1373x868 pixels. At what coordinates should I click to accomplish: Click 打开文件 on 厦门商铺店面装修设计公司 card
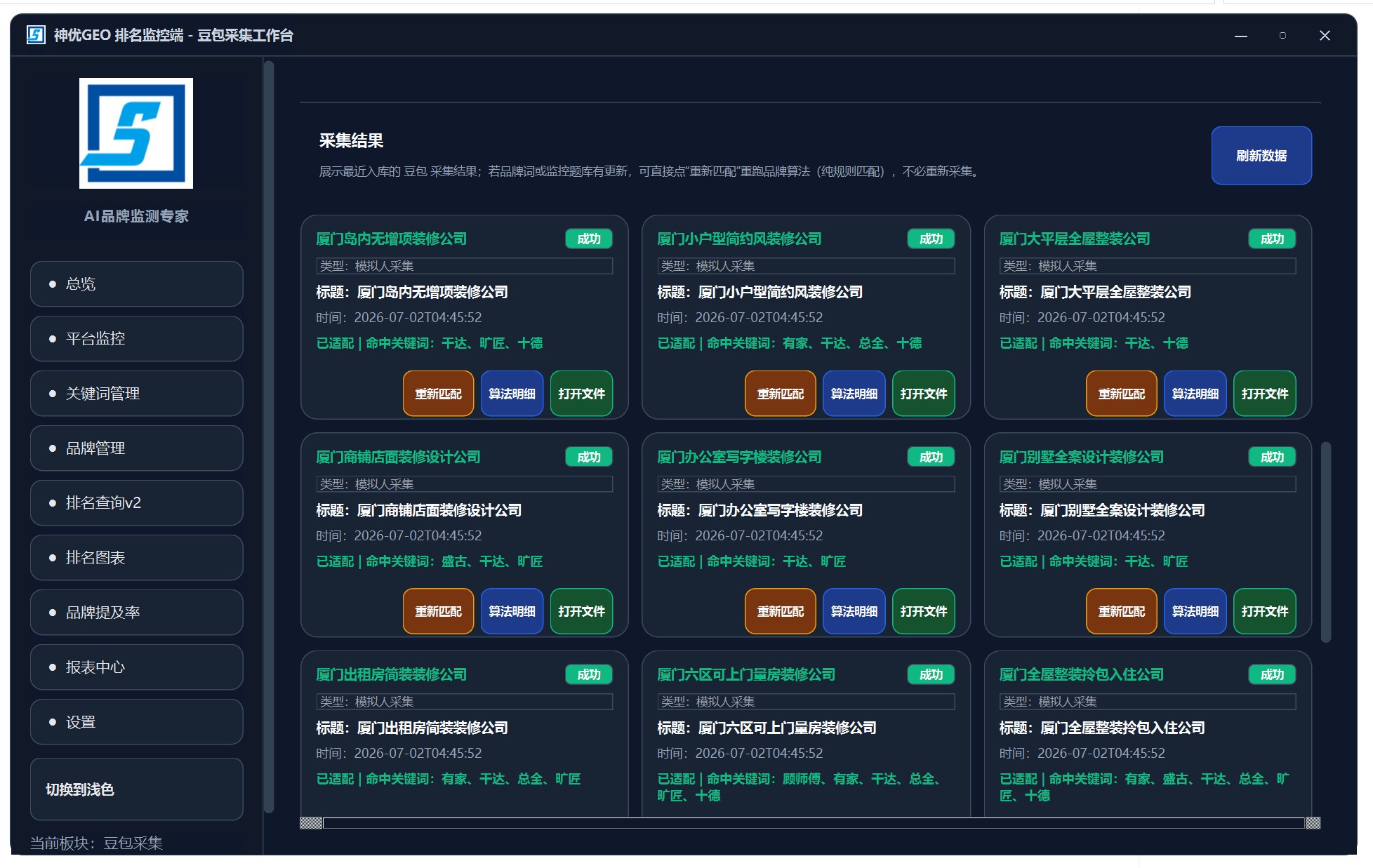[581, 611]
